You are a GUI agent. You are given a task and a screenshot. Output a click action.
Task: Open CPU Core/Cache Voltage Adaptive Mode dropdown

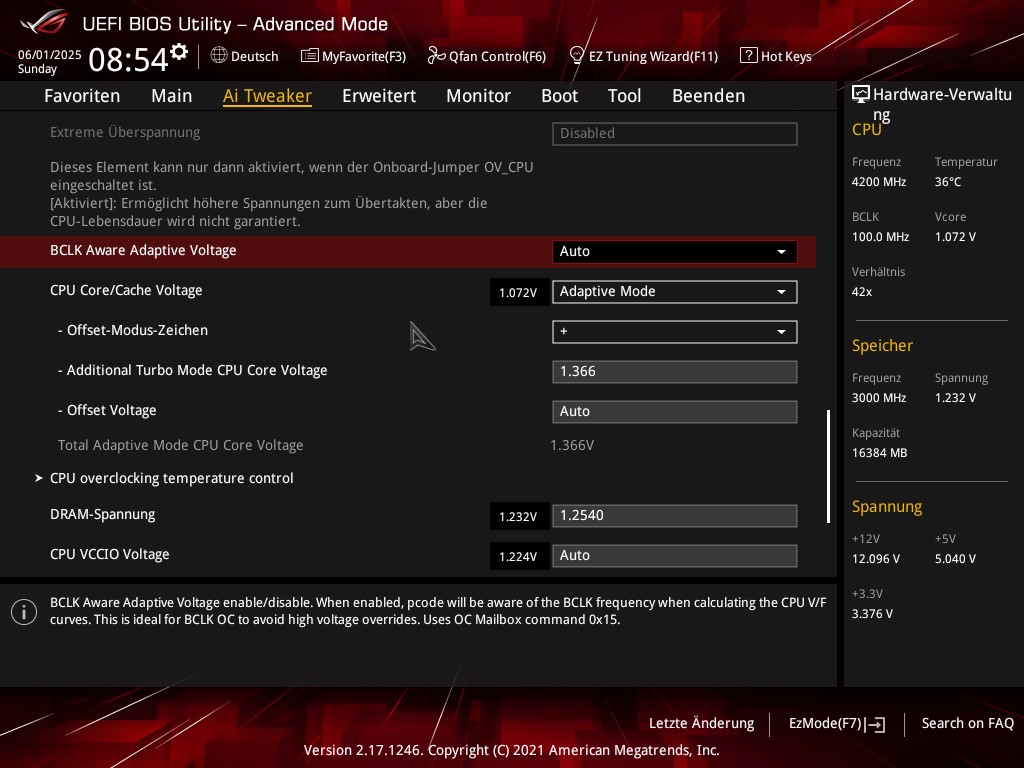[x=674, y=292]
